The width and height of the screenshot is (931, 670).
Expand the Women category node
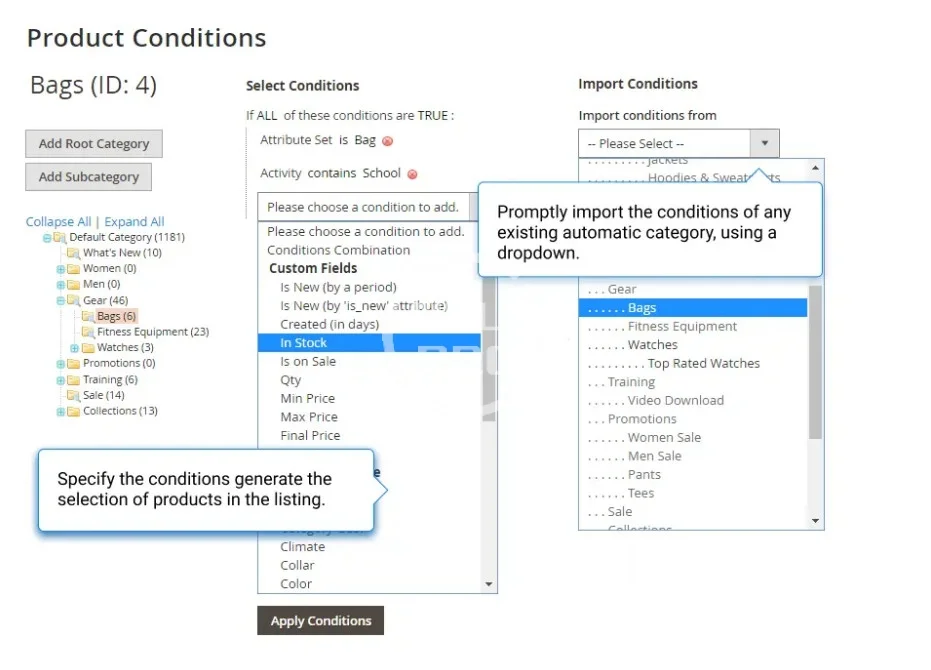[x=61, y=269]
